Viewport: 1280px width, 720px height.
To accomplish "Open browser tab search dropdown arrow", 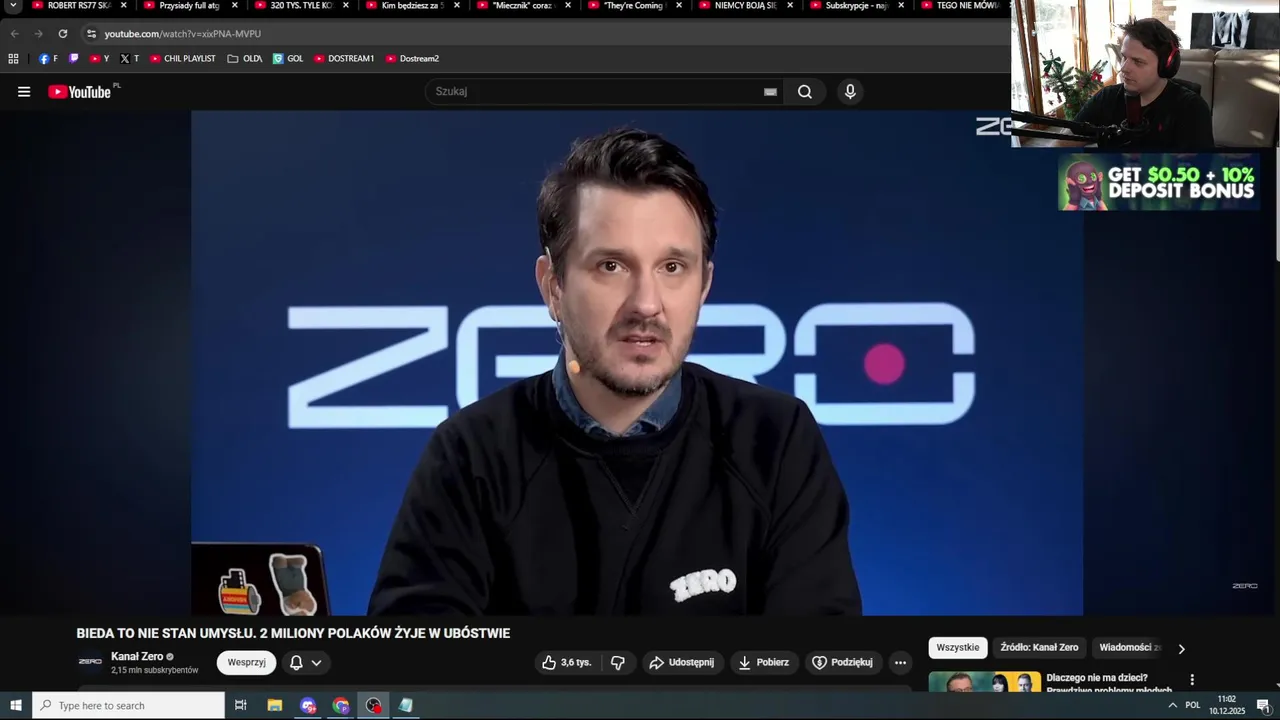I will [x=14, y=6].
